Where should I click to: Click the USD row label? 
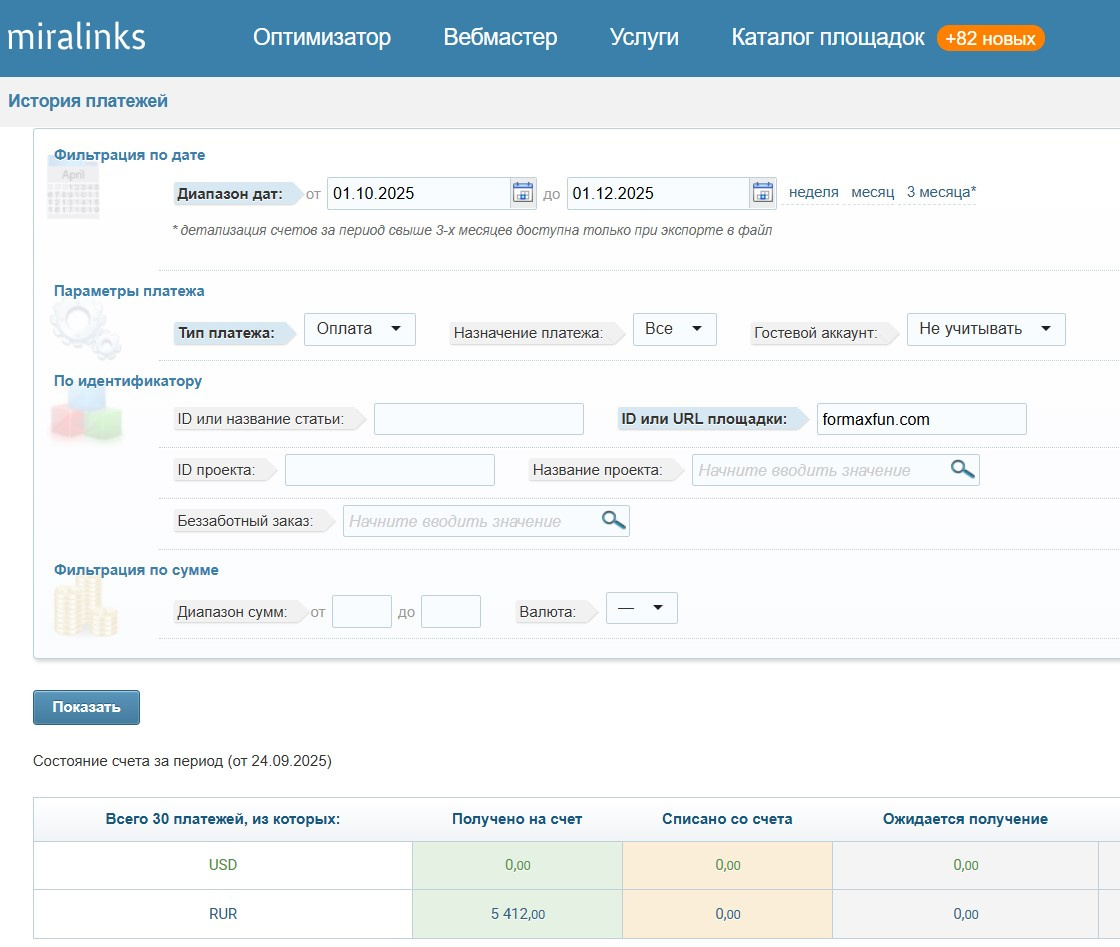pyautogui.click(x=223, y=865)
